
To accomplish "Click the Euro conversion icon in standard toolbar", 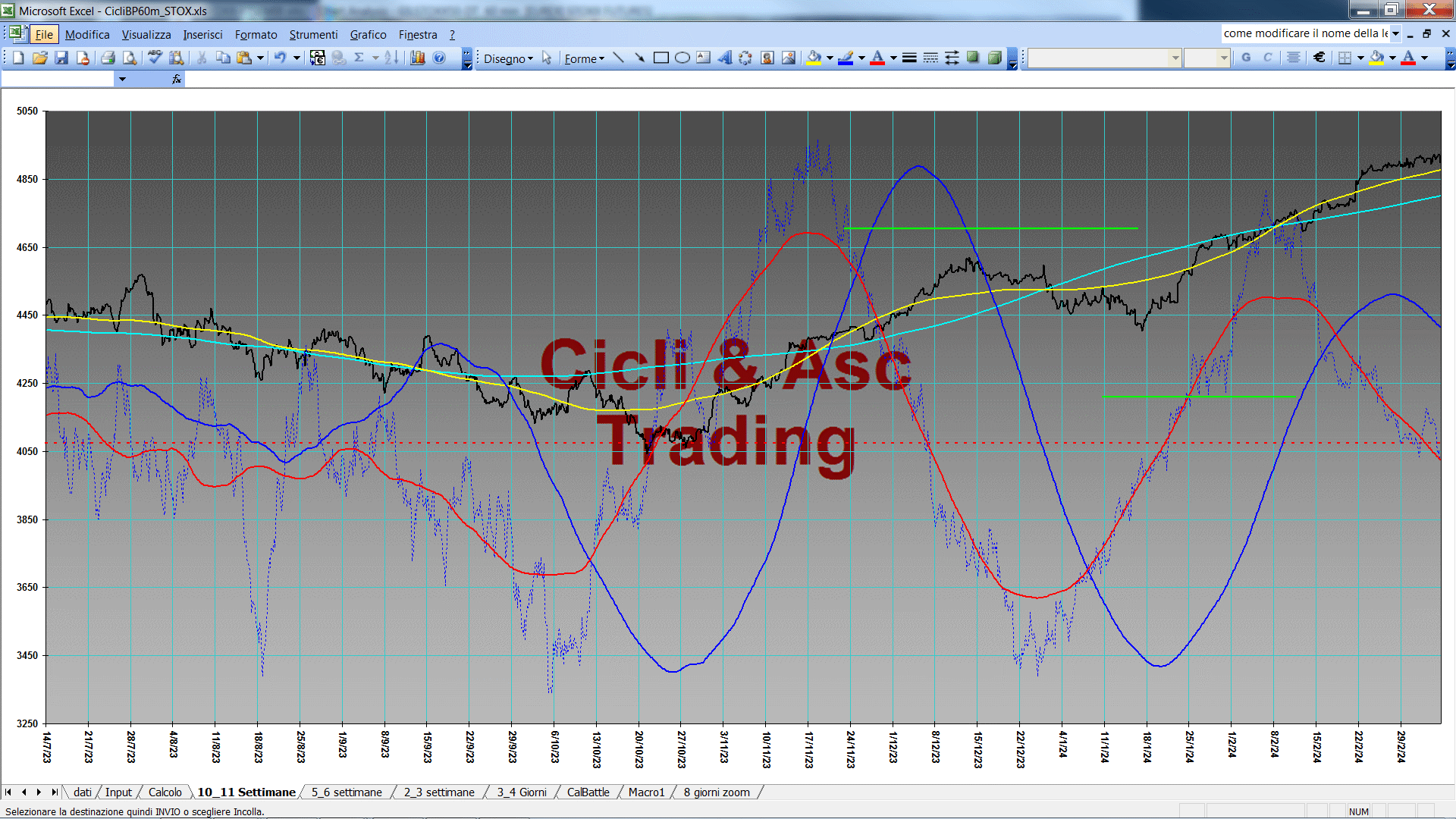I will [x=318, y=58].
